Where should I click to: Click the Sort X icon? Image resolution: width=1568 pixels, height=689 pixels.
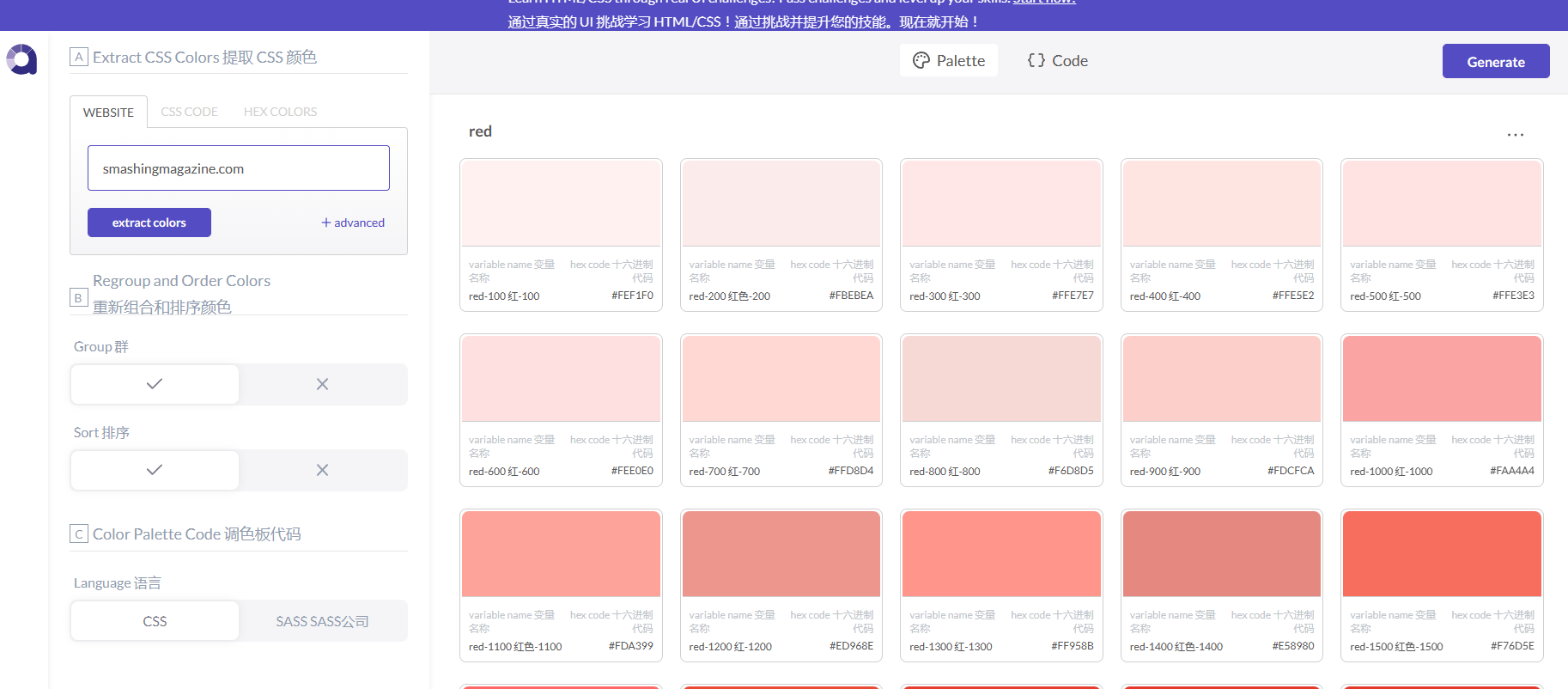(322, 470)
